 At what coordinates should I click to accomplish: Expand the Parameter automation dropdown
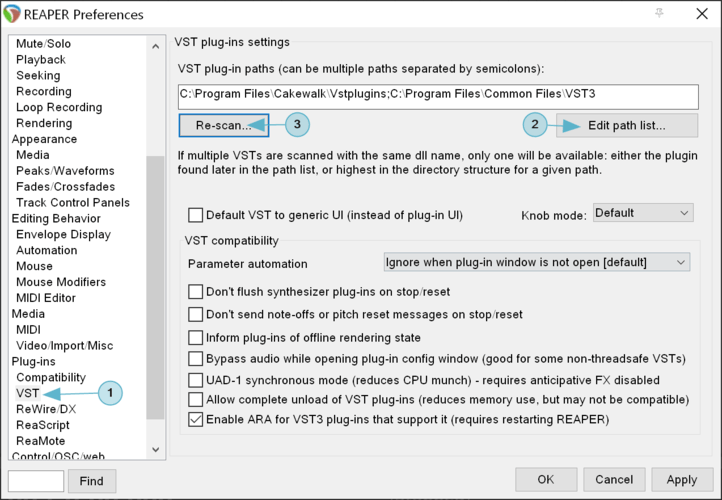536,262
